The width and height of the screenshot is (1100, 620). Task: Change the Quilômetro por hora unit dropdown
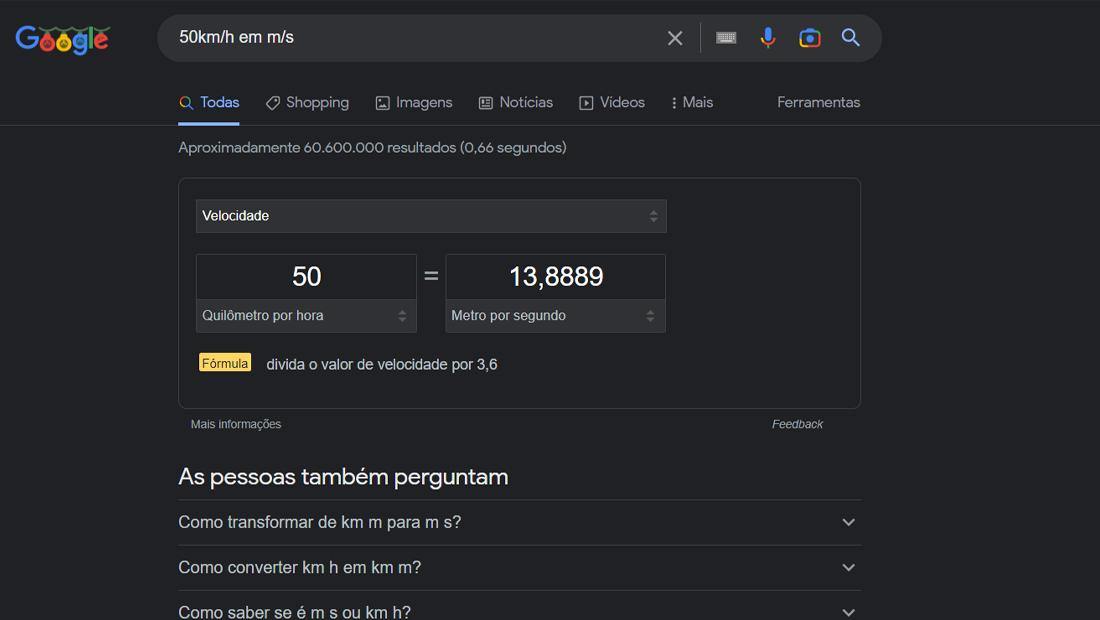pyautogui.click(x=306, y=316)
